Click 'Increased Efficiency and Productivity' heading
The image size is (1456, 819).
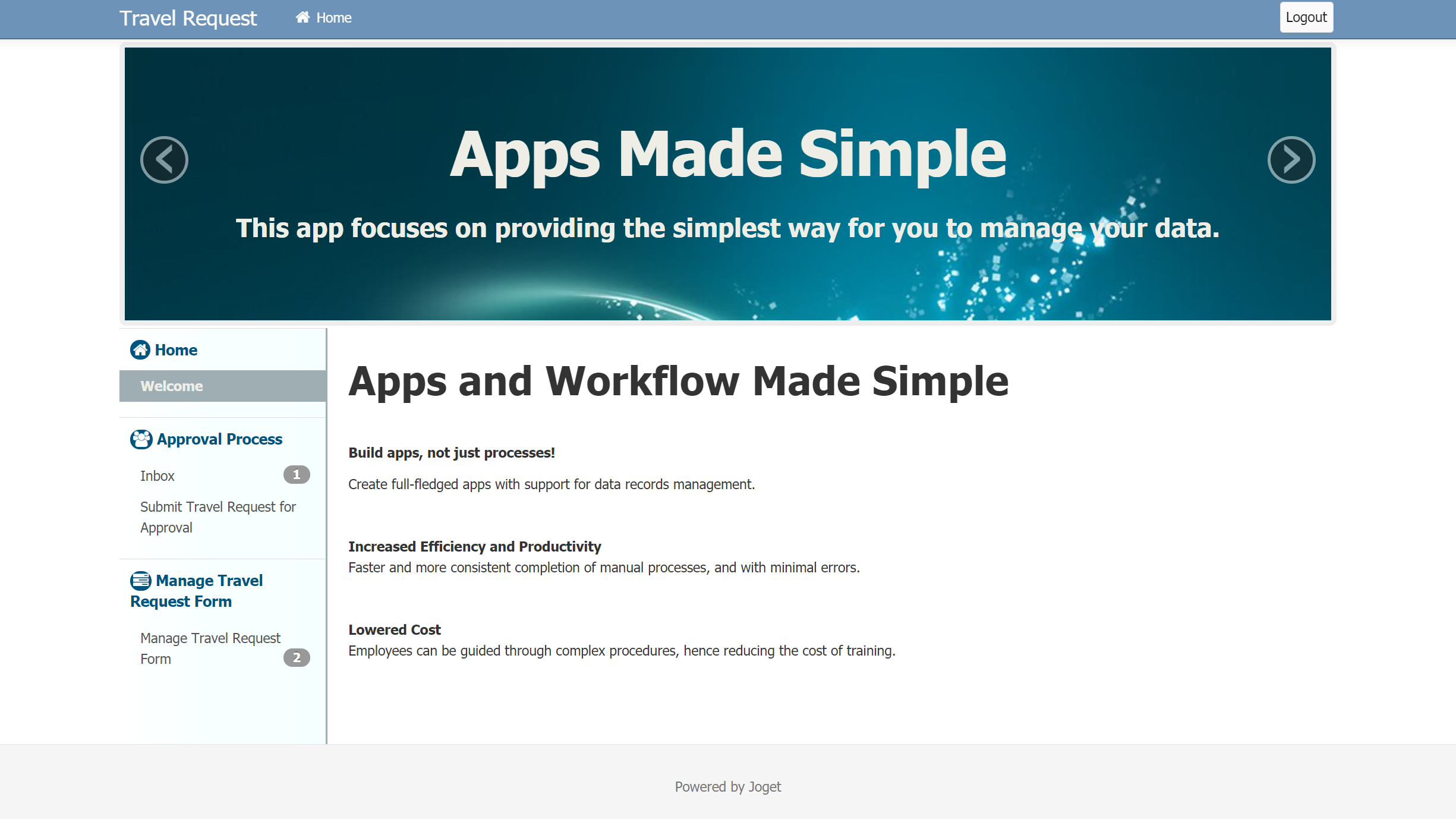pos(475,547)
